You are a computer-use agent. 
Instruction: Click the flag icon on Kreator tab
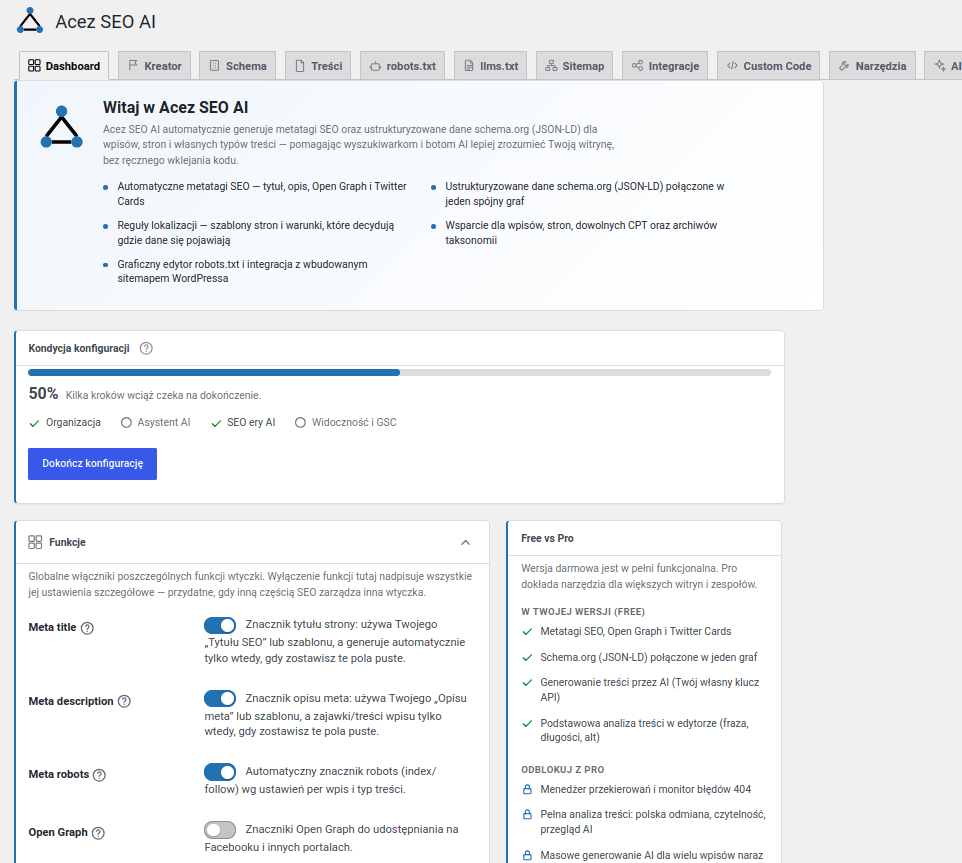tap(133, 66)
